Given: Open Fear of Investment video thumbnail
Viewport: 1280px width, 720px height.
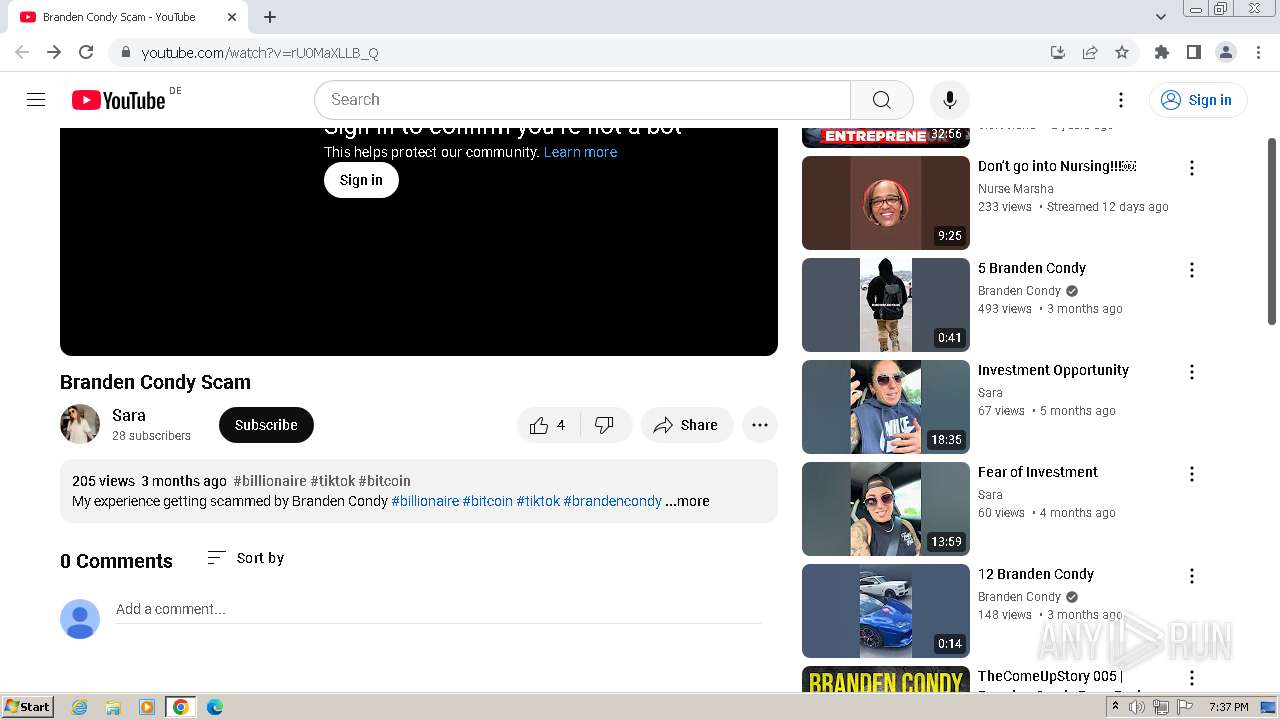Looking at the screenshot, I should 886,509.
